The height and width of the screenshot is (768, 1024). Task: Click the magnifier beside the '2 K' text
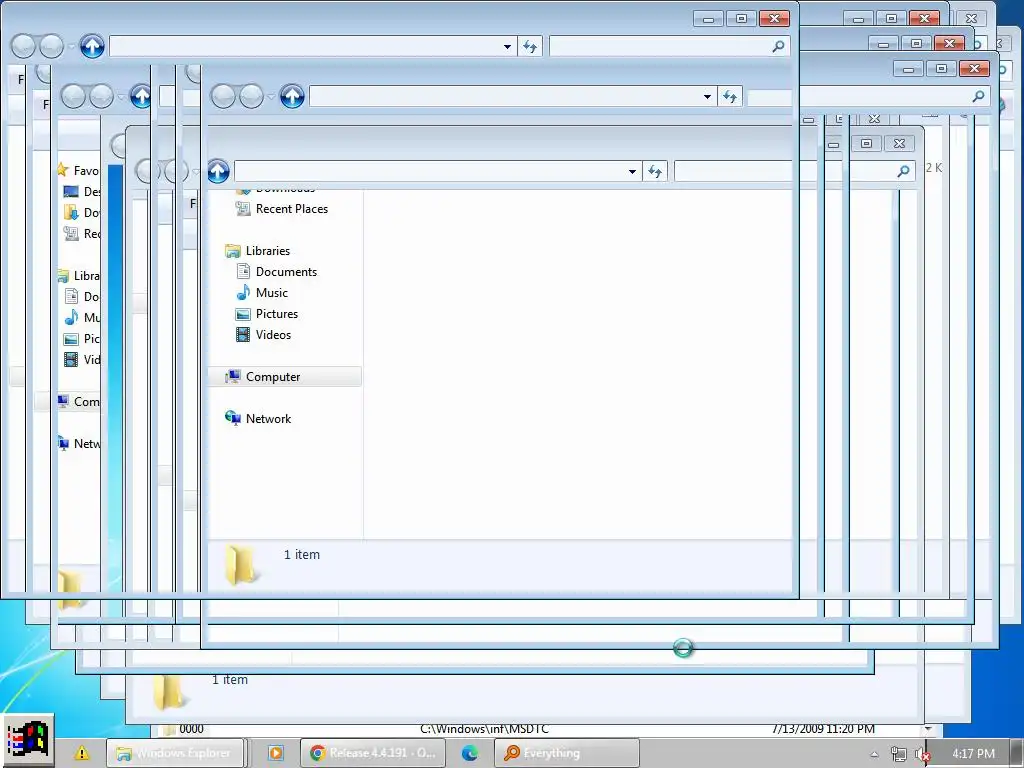(x=903, y=171)
